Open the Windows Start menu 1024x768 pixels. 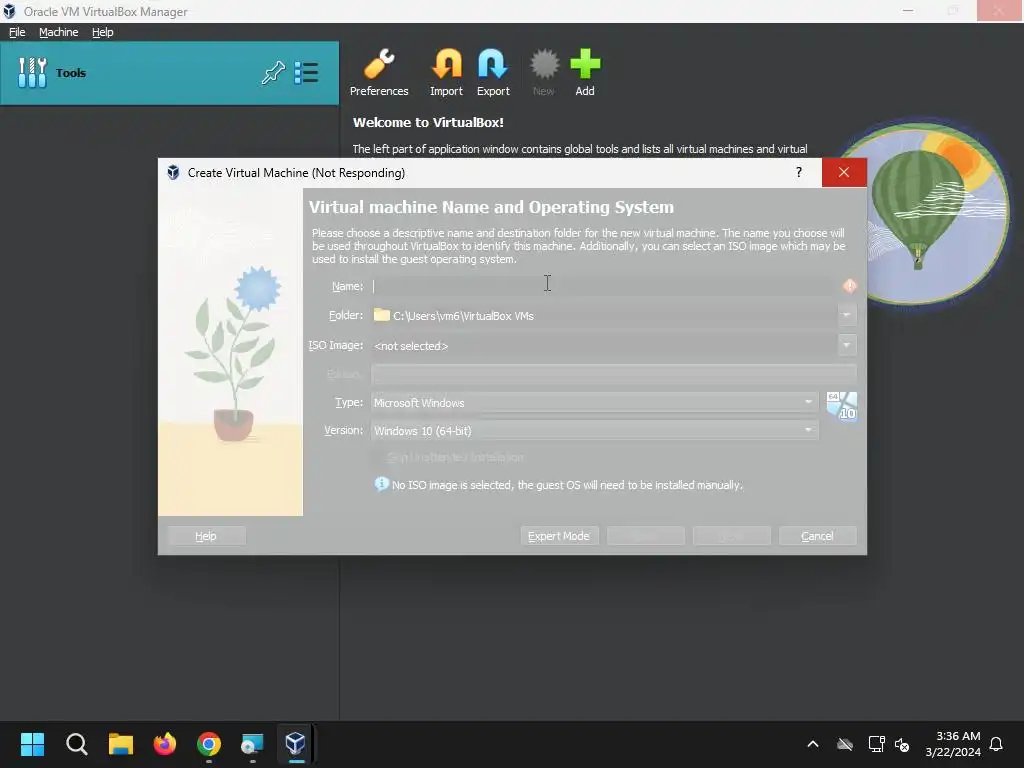point(32,744)
